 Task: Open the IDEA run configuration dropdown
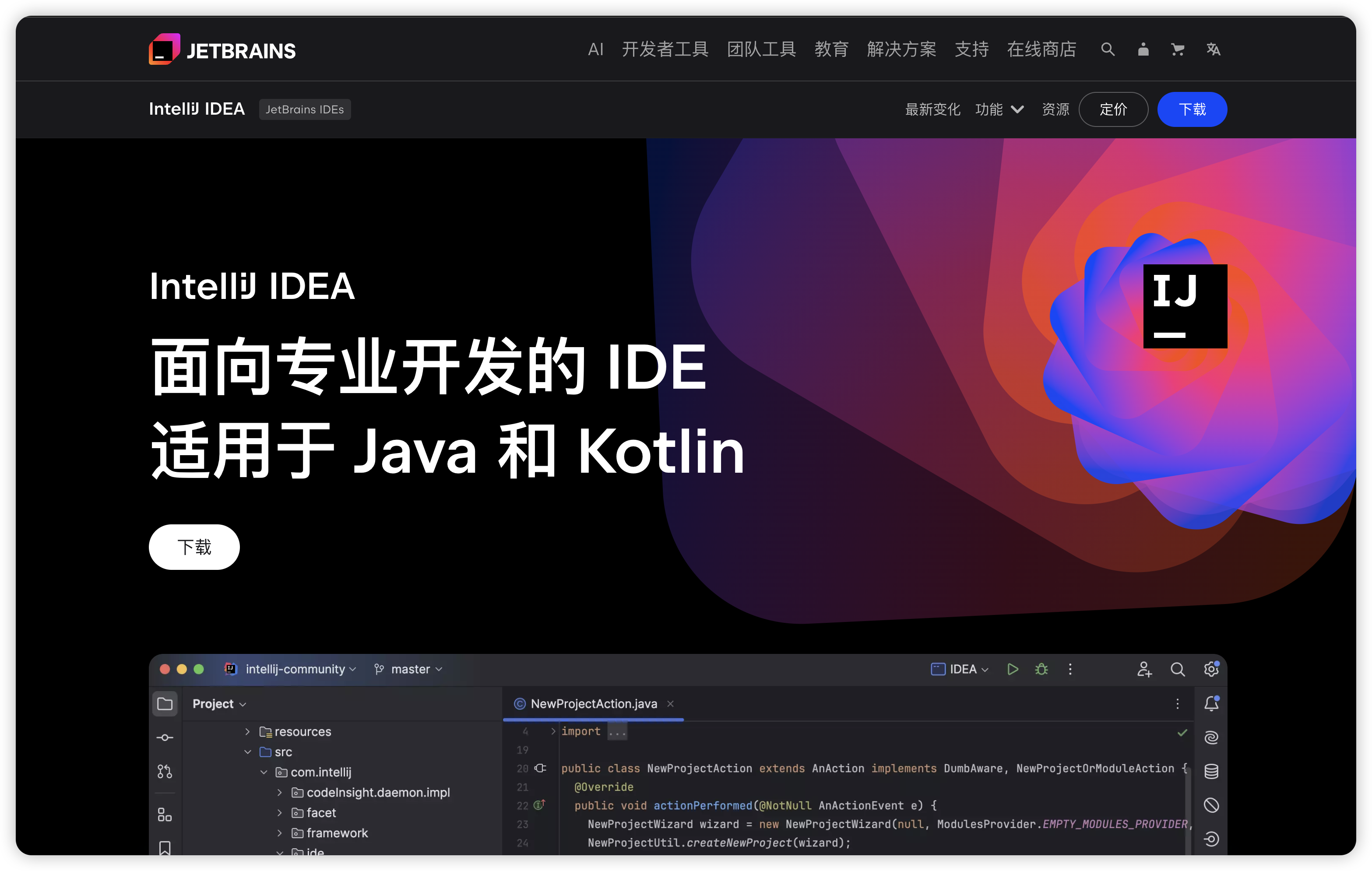click(x=960, y=669)
